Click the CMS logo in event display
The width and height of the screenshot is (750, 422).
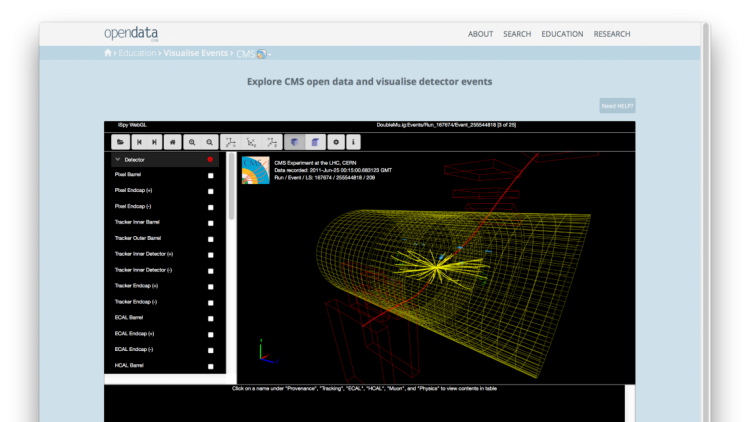[x=255, y=170]
